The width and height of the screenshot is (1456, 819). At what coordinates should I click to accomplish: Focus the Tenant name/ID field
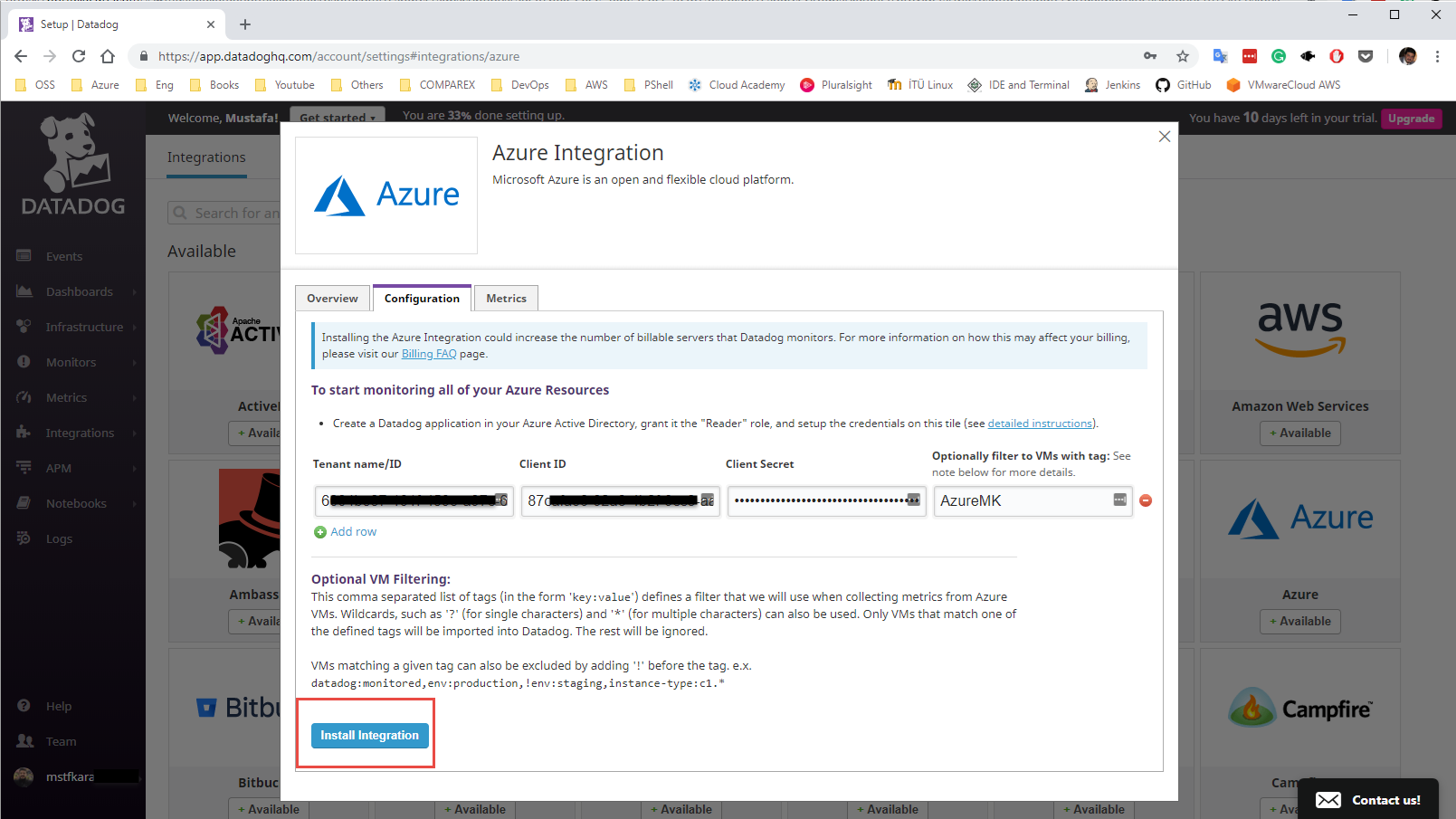click(414, 500)
